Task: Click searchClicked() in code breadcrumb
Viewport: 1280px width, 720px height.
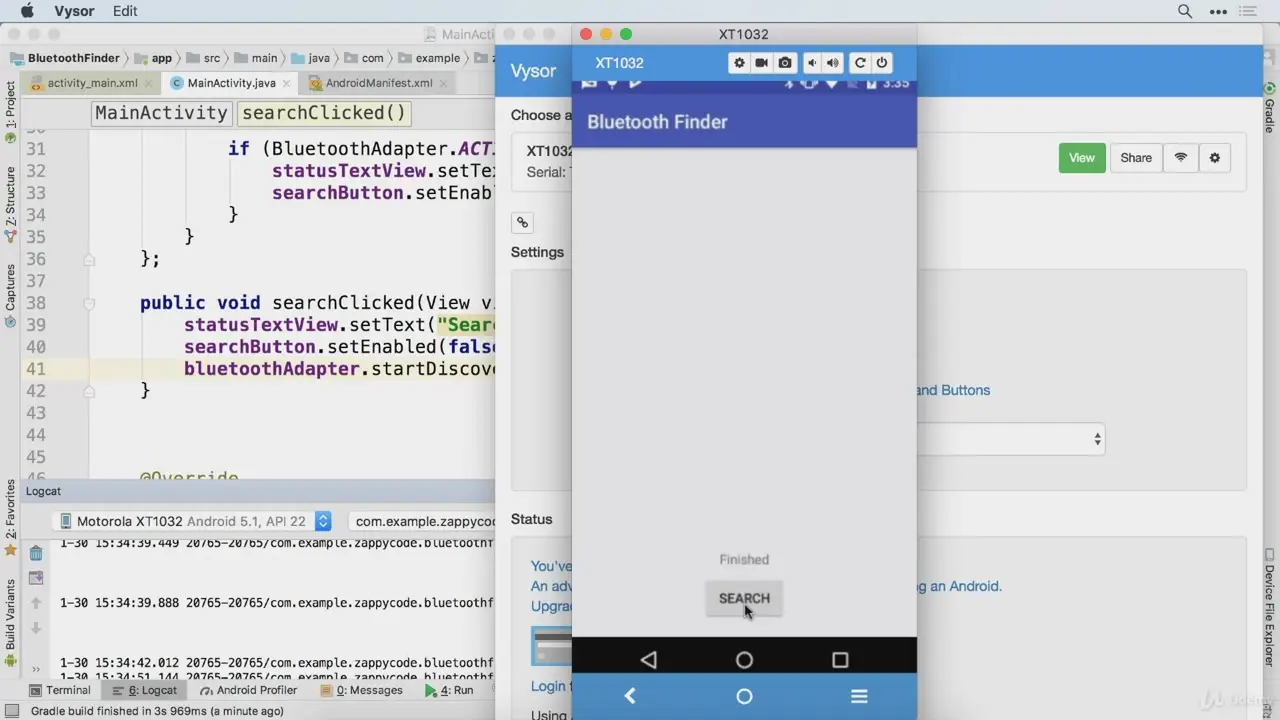Action: (x=324, y=113)
